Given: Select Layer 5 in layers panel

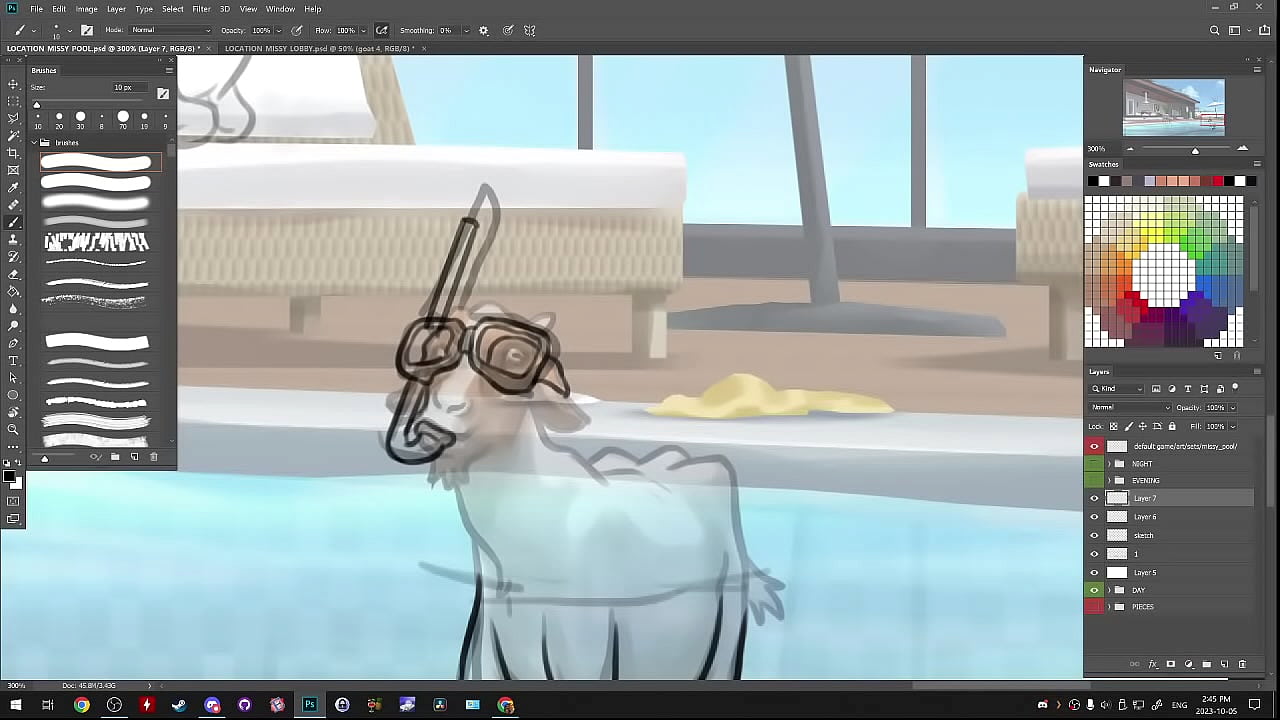Looking at the screenshot, I should 1145,572.
